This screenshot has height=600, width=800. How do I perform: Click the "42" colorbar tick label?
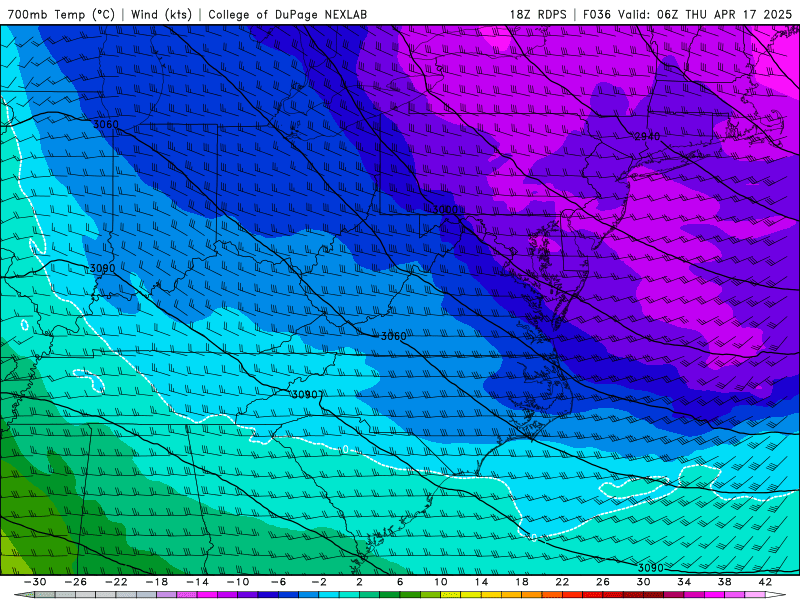(765, 582)
